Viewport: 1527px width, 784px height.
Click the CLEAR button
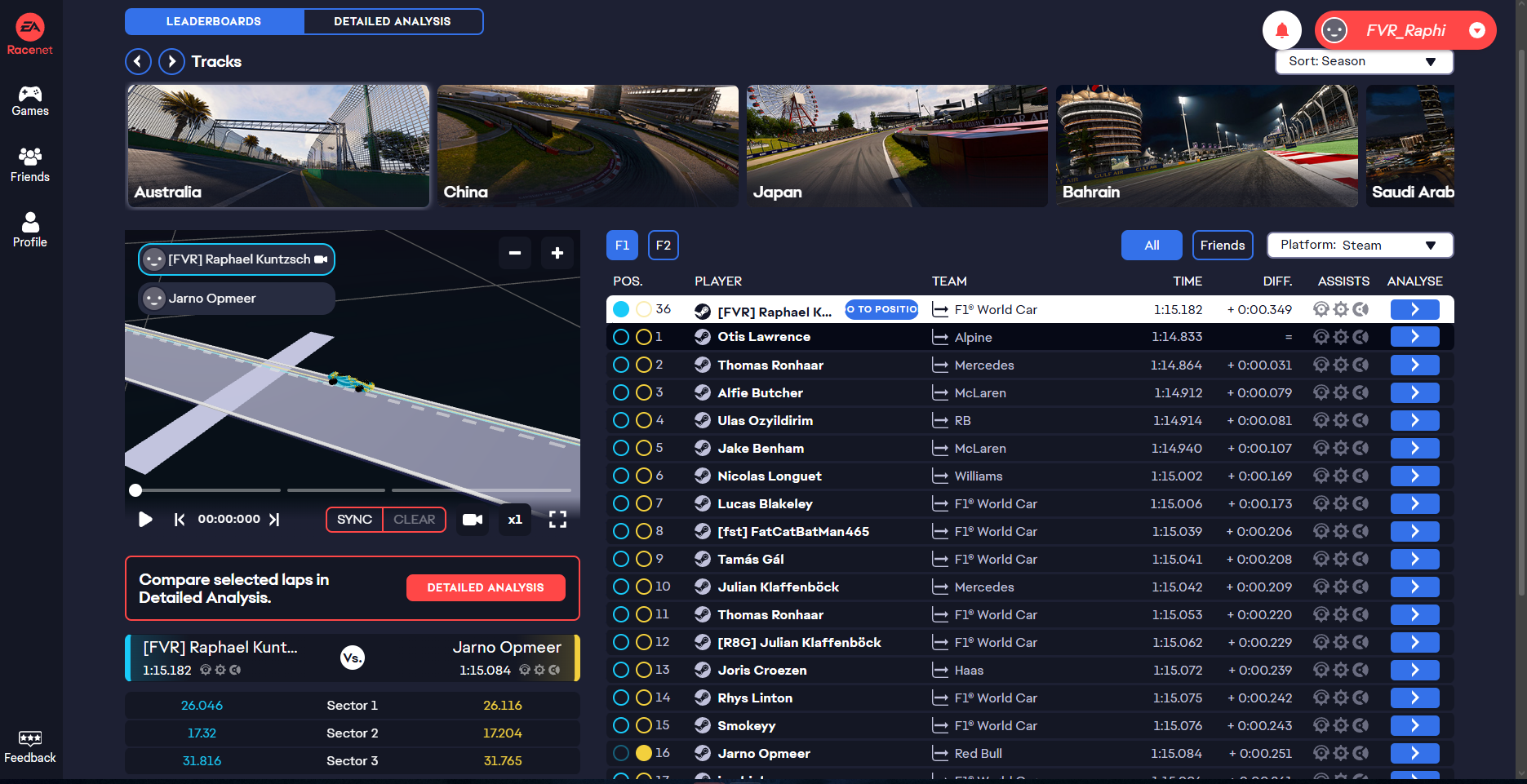tap(415, 520)
